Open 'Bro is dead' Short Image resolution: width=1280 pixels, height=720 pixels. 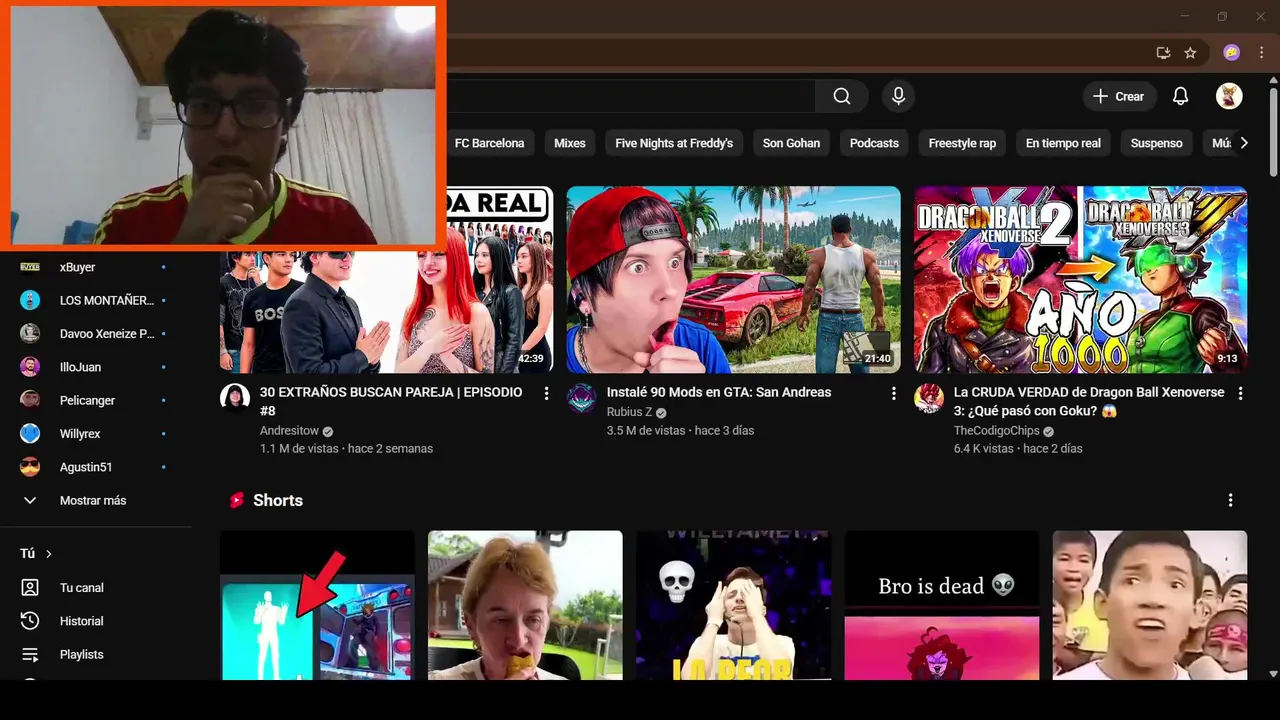coord(942,605)
